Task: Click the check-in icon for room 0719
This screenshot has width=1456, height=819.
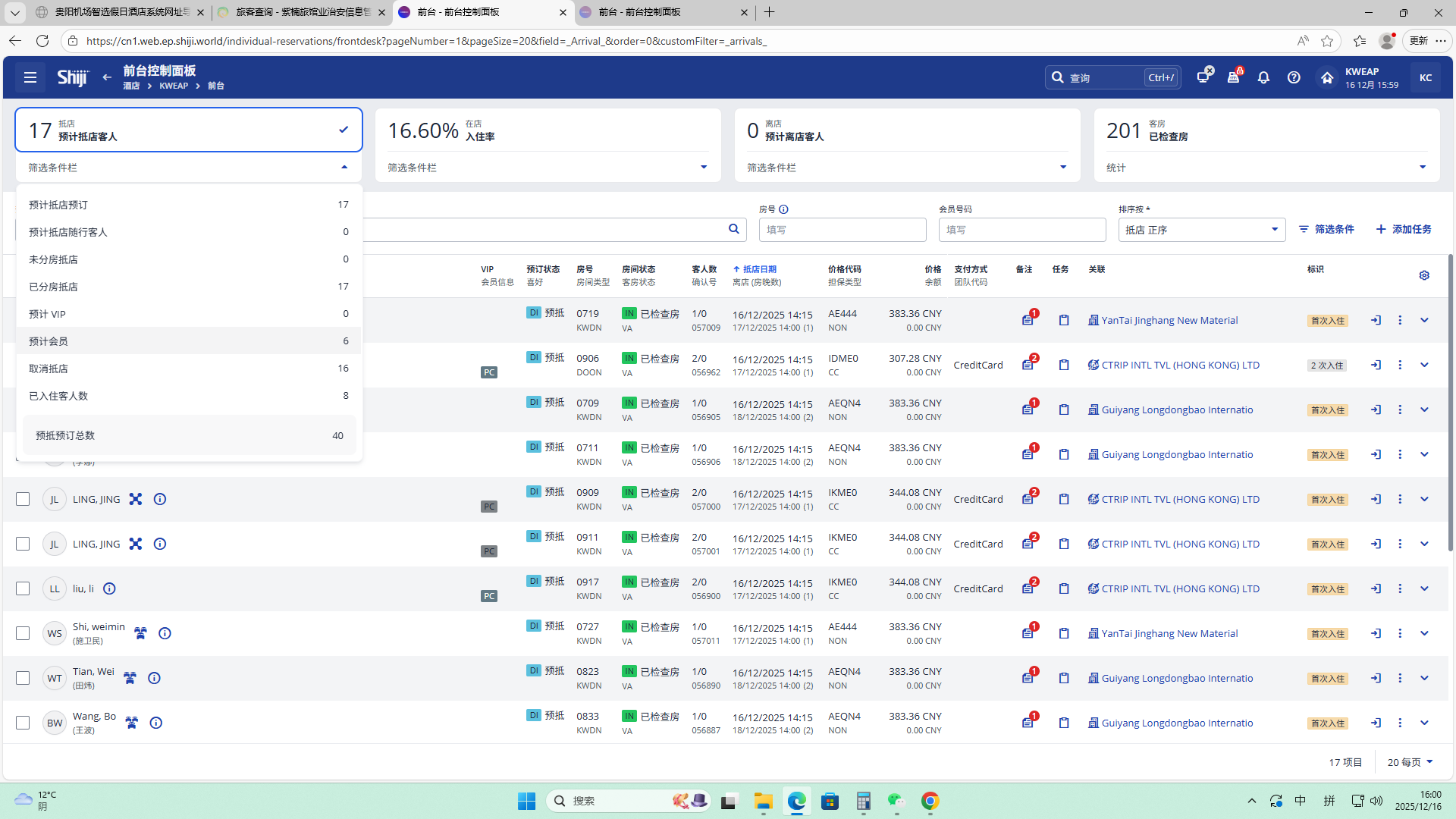Action: 1376,320
